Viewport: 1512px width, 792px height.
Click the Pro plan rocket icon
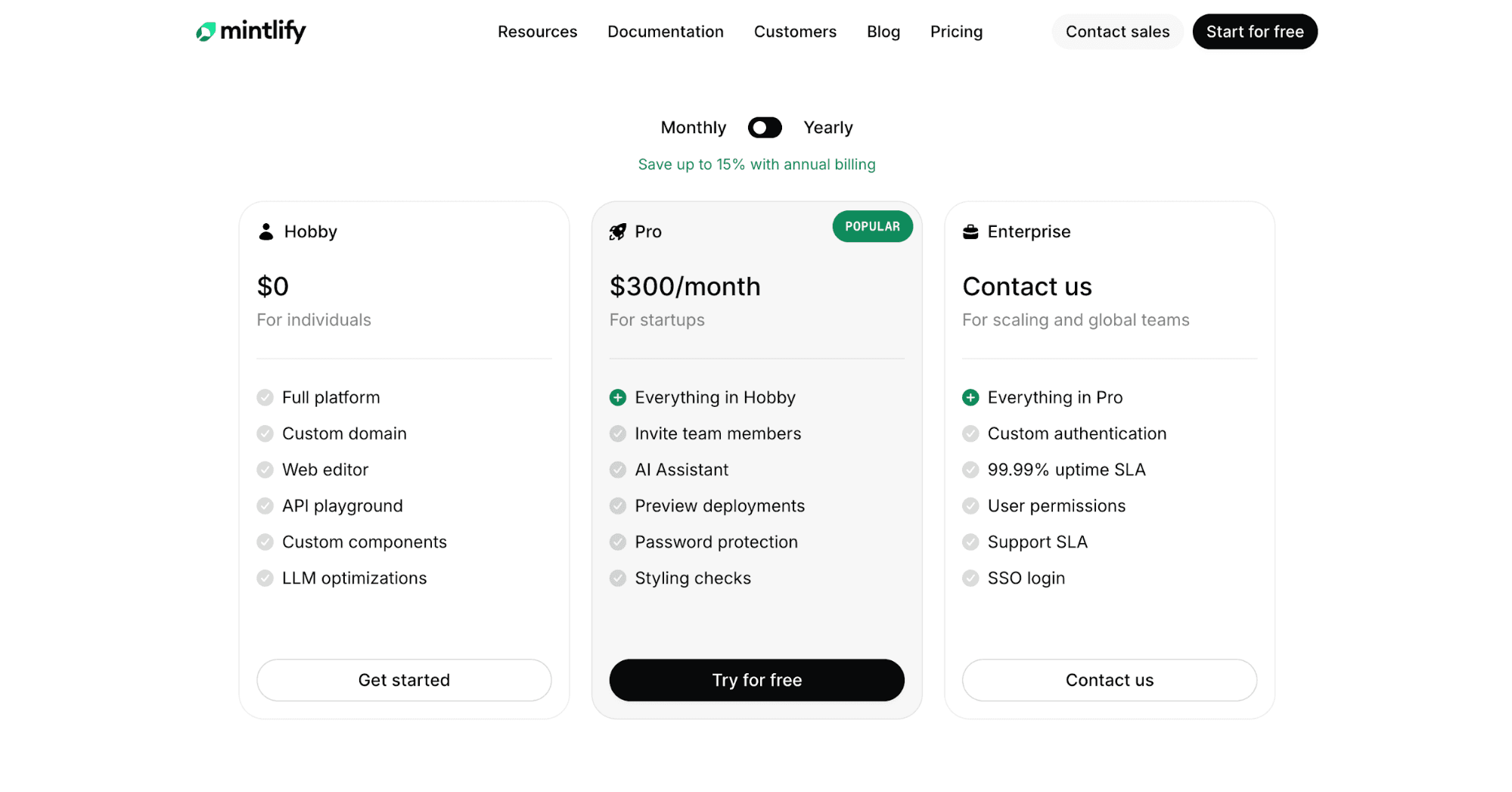coord(618,231)
